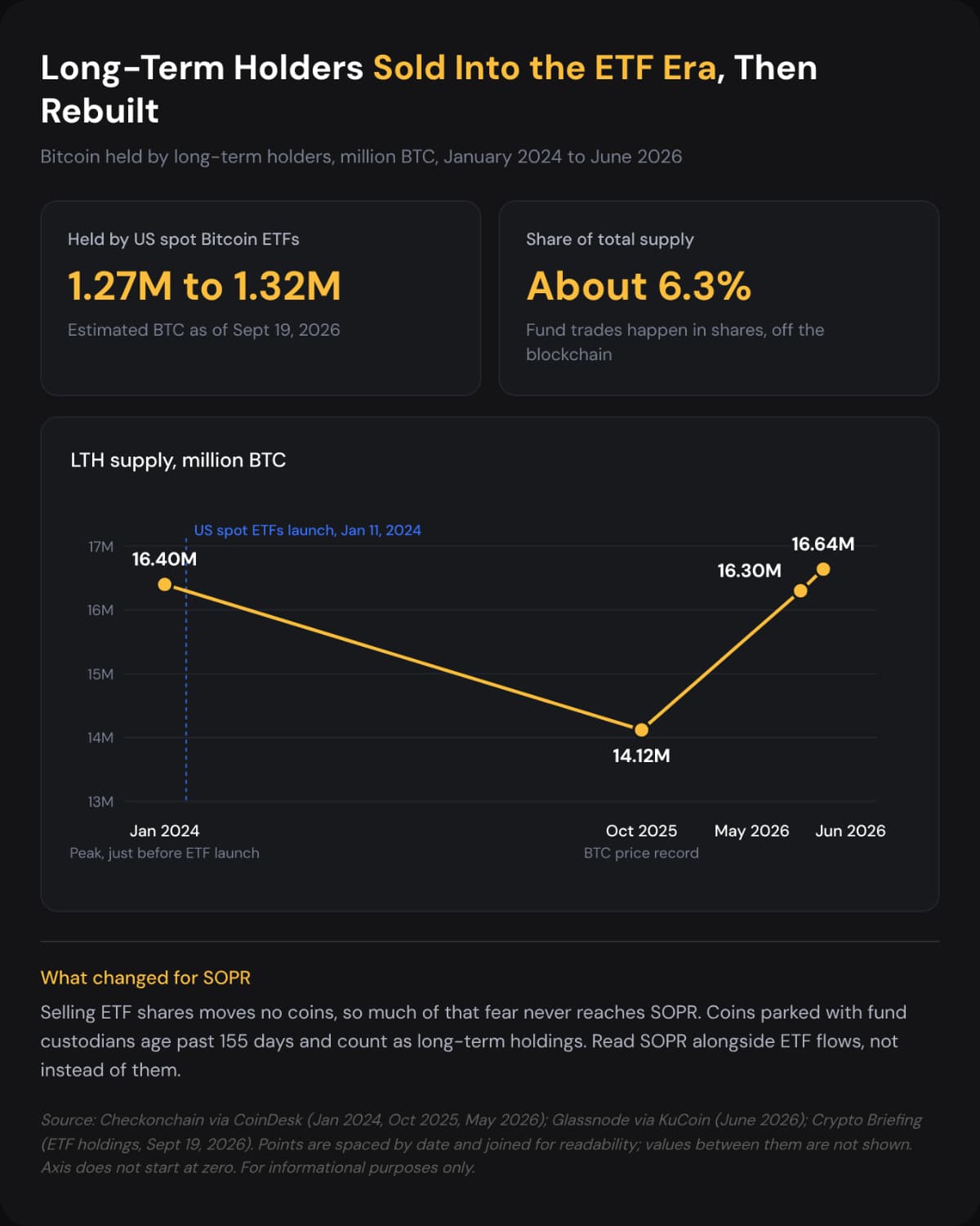Click the 16.40M data point on Jan 2024
980x1226 pixels.
[x=165, y=584]
